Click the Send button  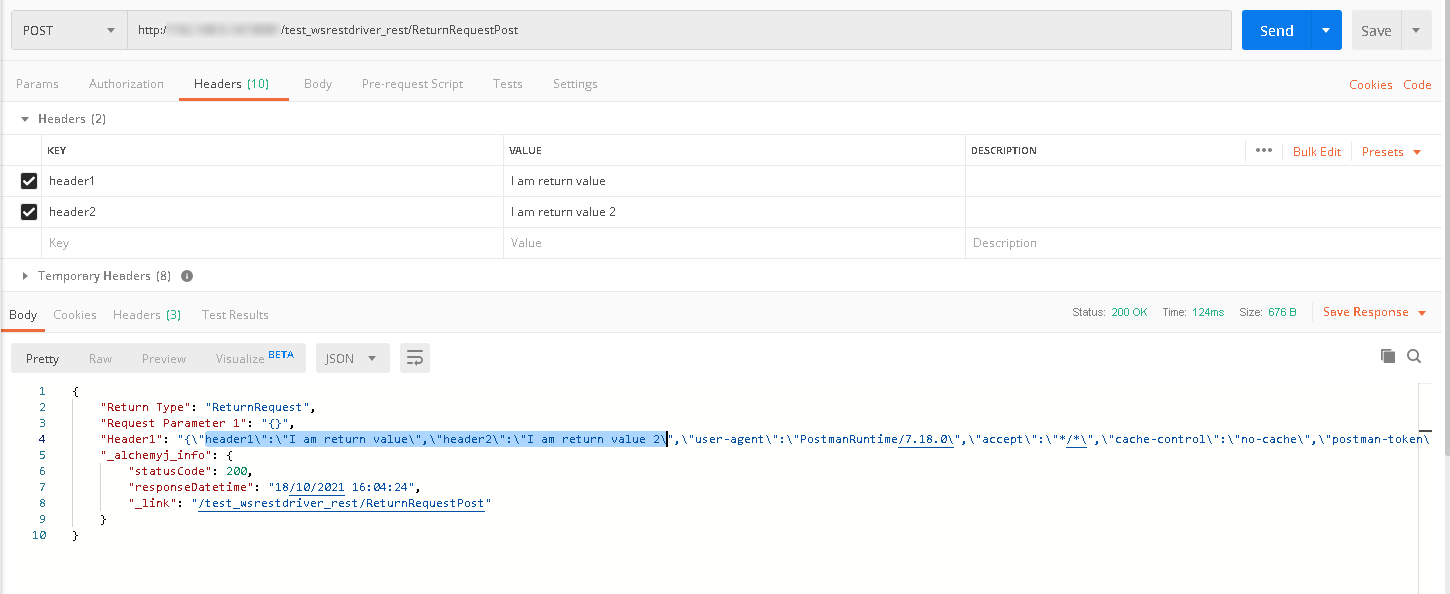1276,30
